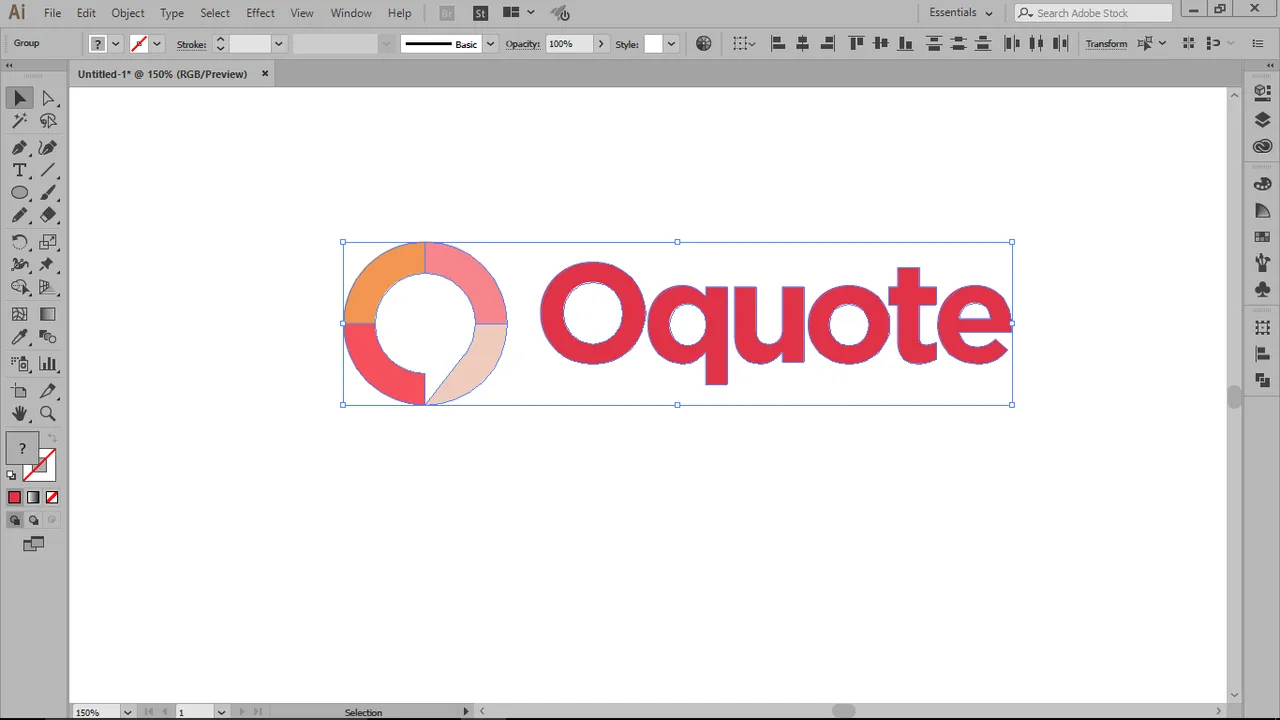Open the Symbols (club) panel

[x=1262, y=289]
